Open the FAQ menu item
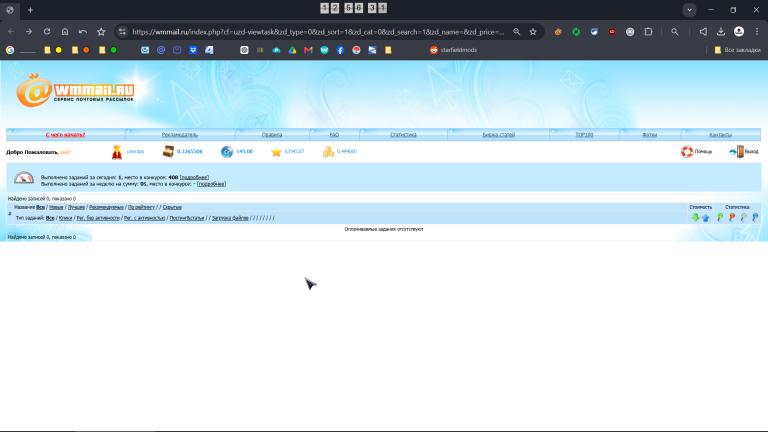 click(334, 135)
